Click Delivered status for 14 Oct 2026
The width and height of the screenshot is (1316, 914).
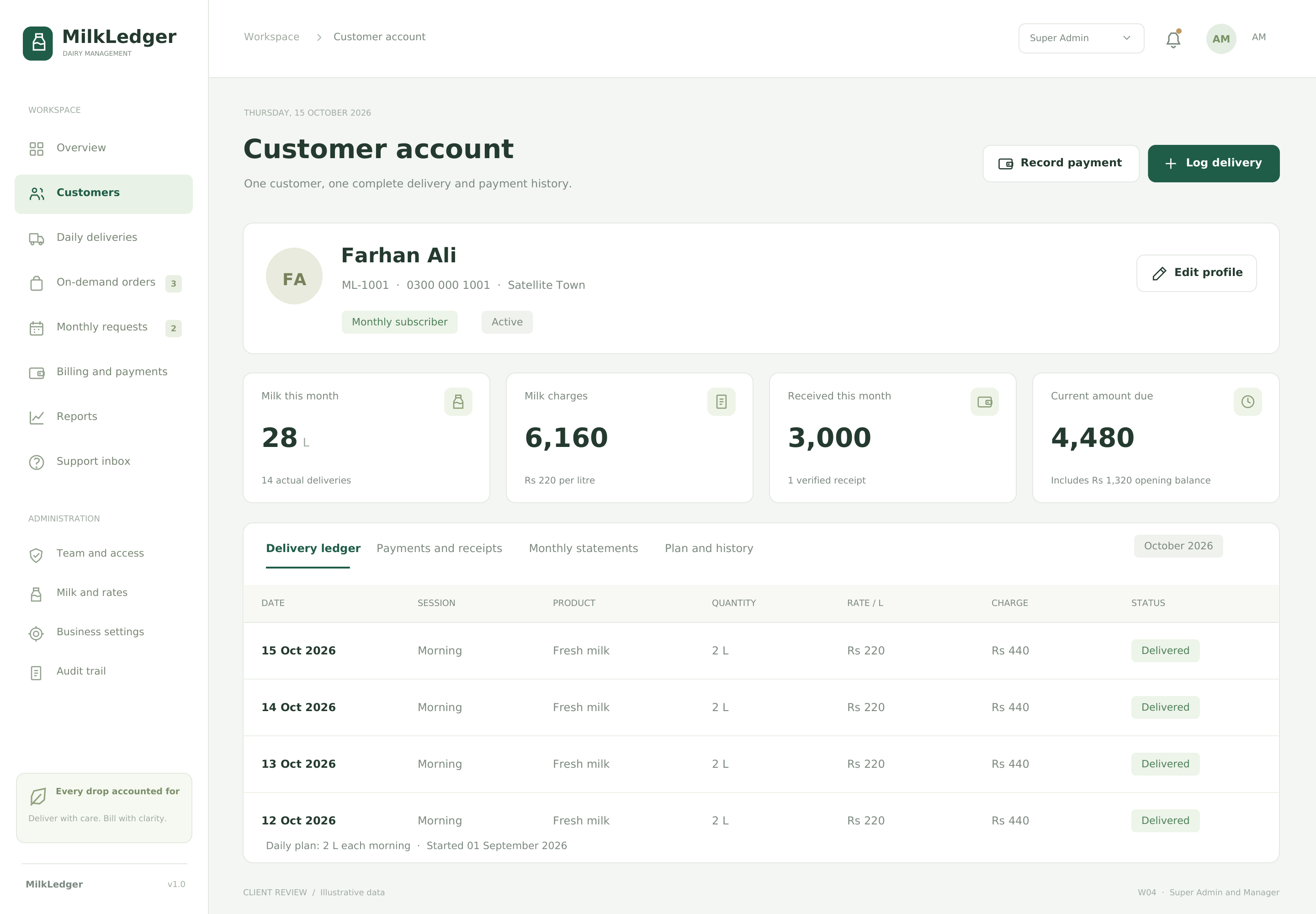1165,707
